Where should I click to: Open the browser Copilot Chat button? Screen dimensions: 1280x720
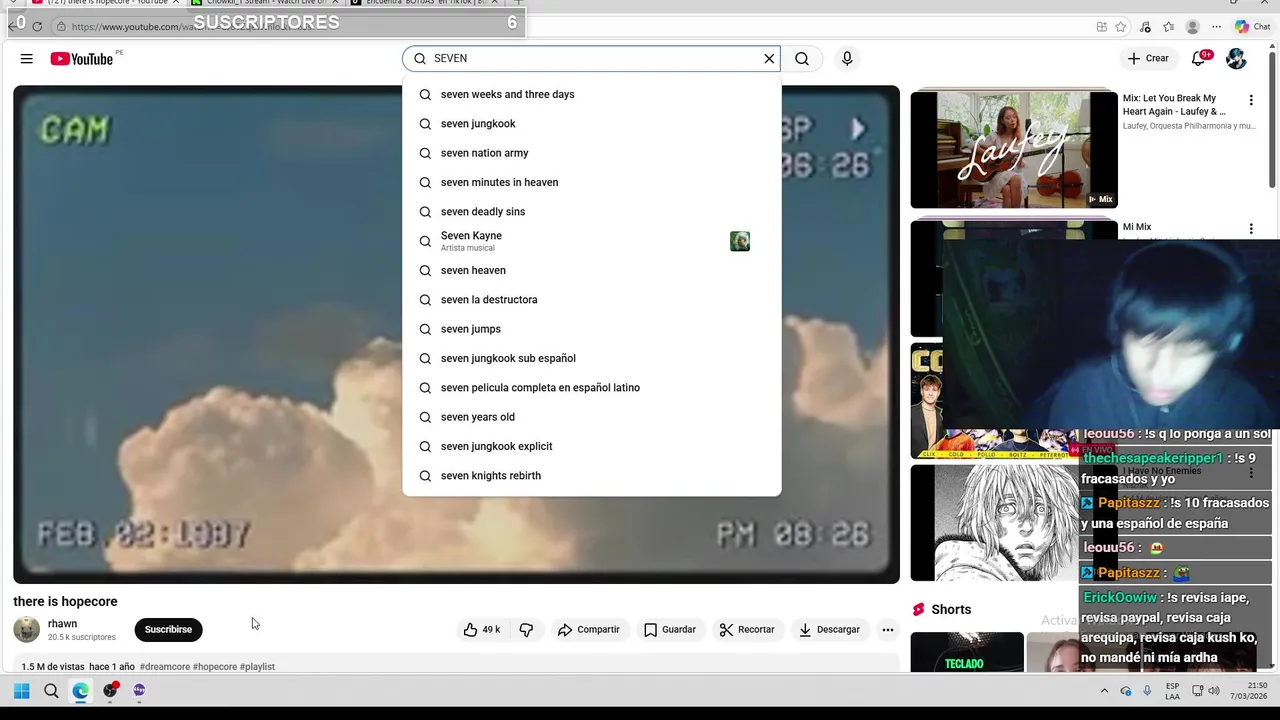pyautogui.click(x=1253, y=27)
